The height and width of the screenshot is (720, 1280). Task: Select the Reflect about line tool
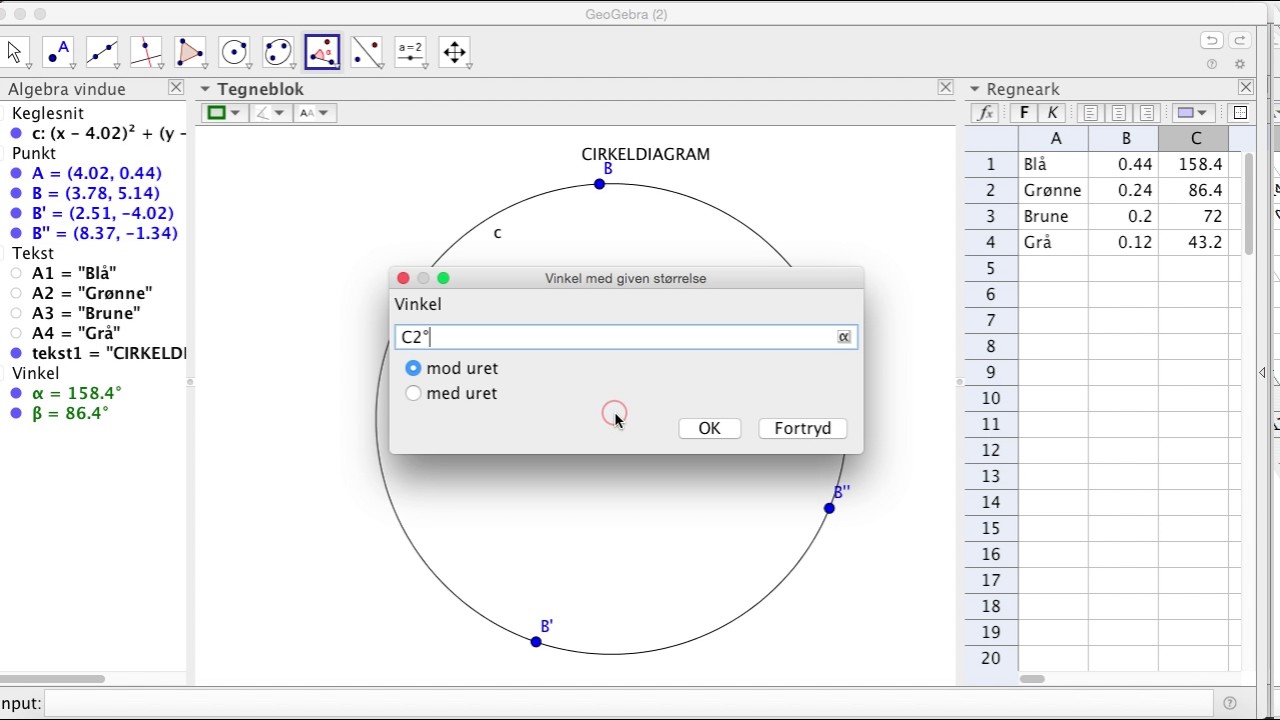(x=366, y=52)
